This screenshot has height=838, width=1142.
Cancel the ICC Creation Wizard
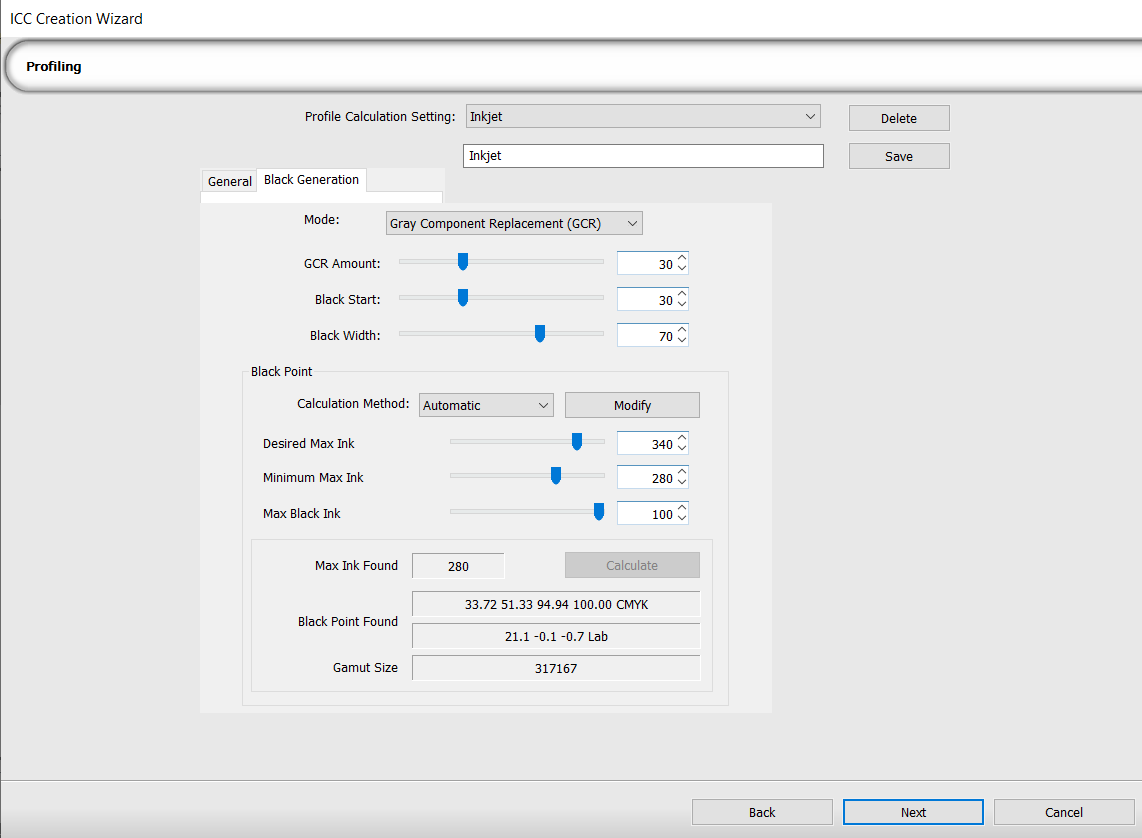(1063, 812)
